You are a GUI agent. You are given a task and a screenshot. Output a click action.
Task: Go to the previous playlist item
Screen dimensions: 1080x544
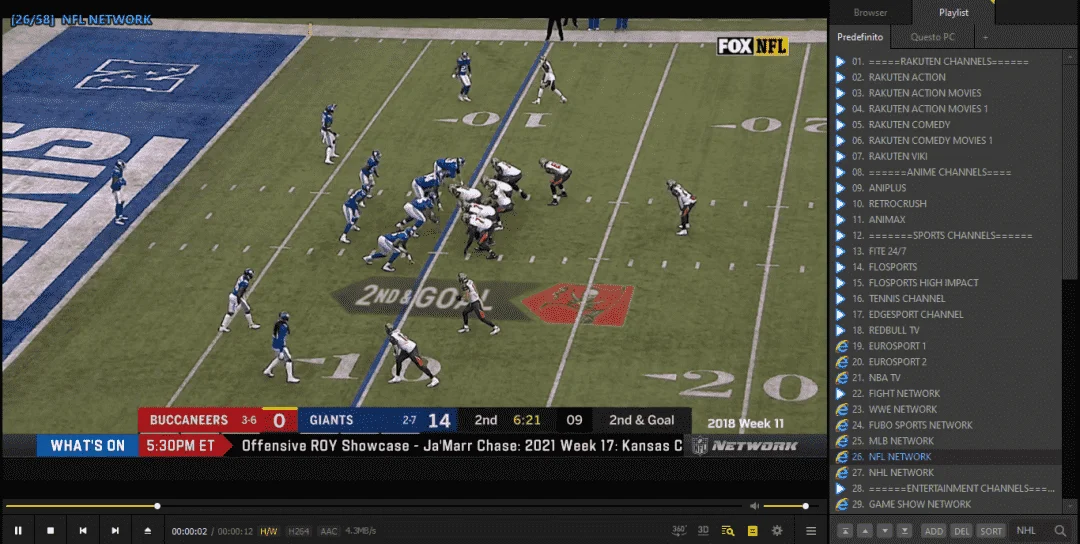(83, 530)
